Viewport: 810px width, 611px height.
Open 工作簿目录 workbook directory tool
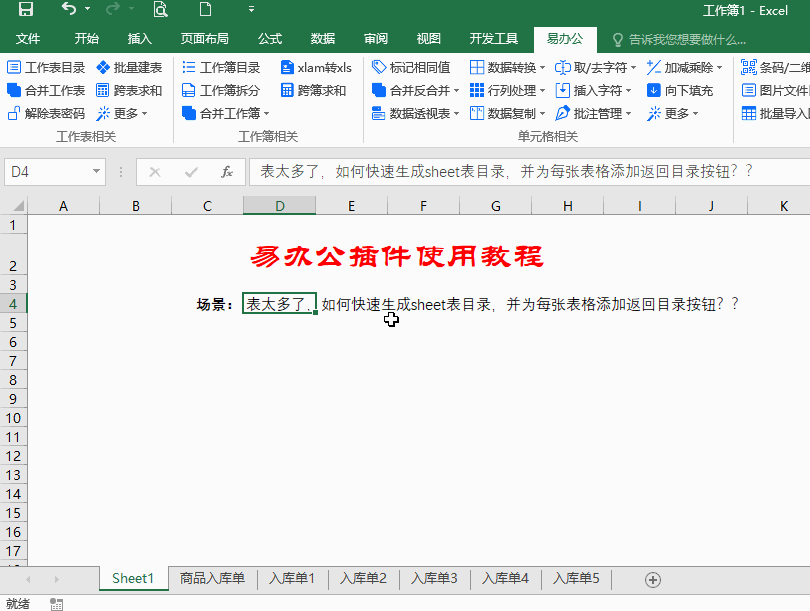221,68
